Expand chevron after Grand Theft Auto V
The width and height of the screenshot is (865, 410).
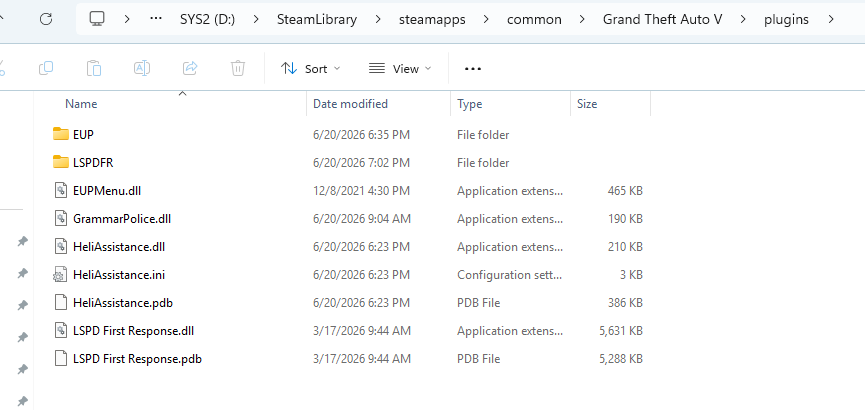[744, 20]
